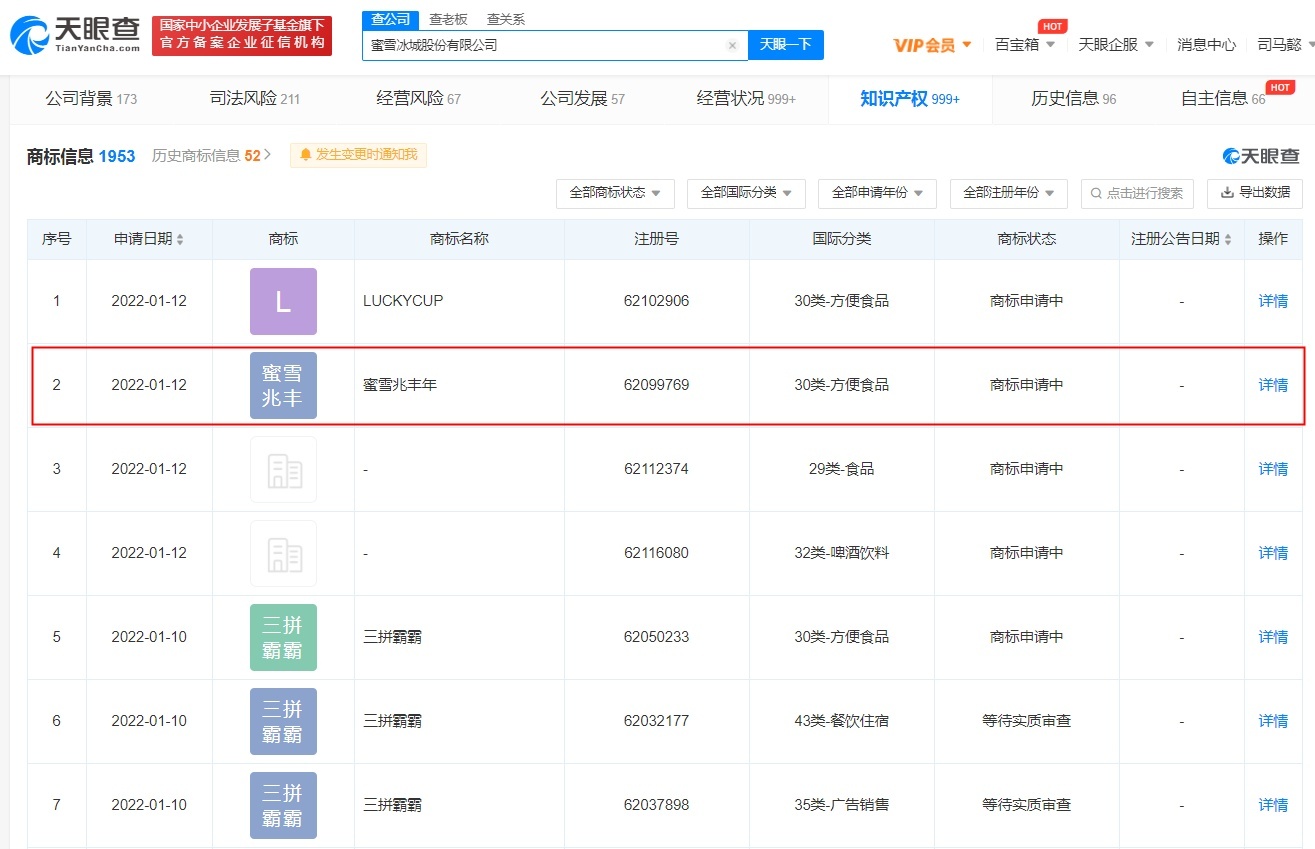Click the placeholder trademark image for 62116080
Screen dimensions: 1315x849
[283, 553]
